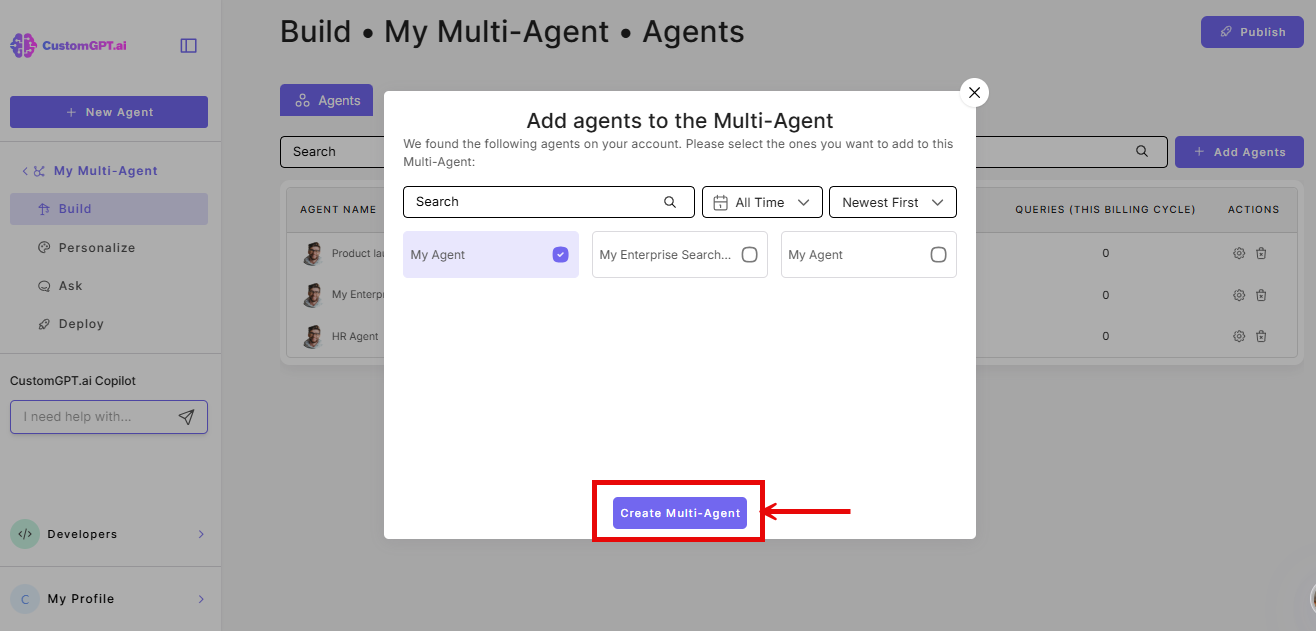Click the Publish button
The image size is (1316, 631).
[1251, 31]
